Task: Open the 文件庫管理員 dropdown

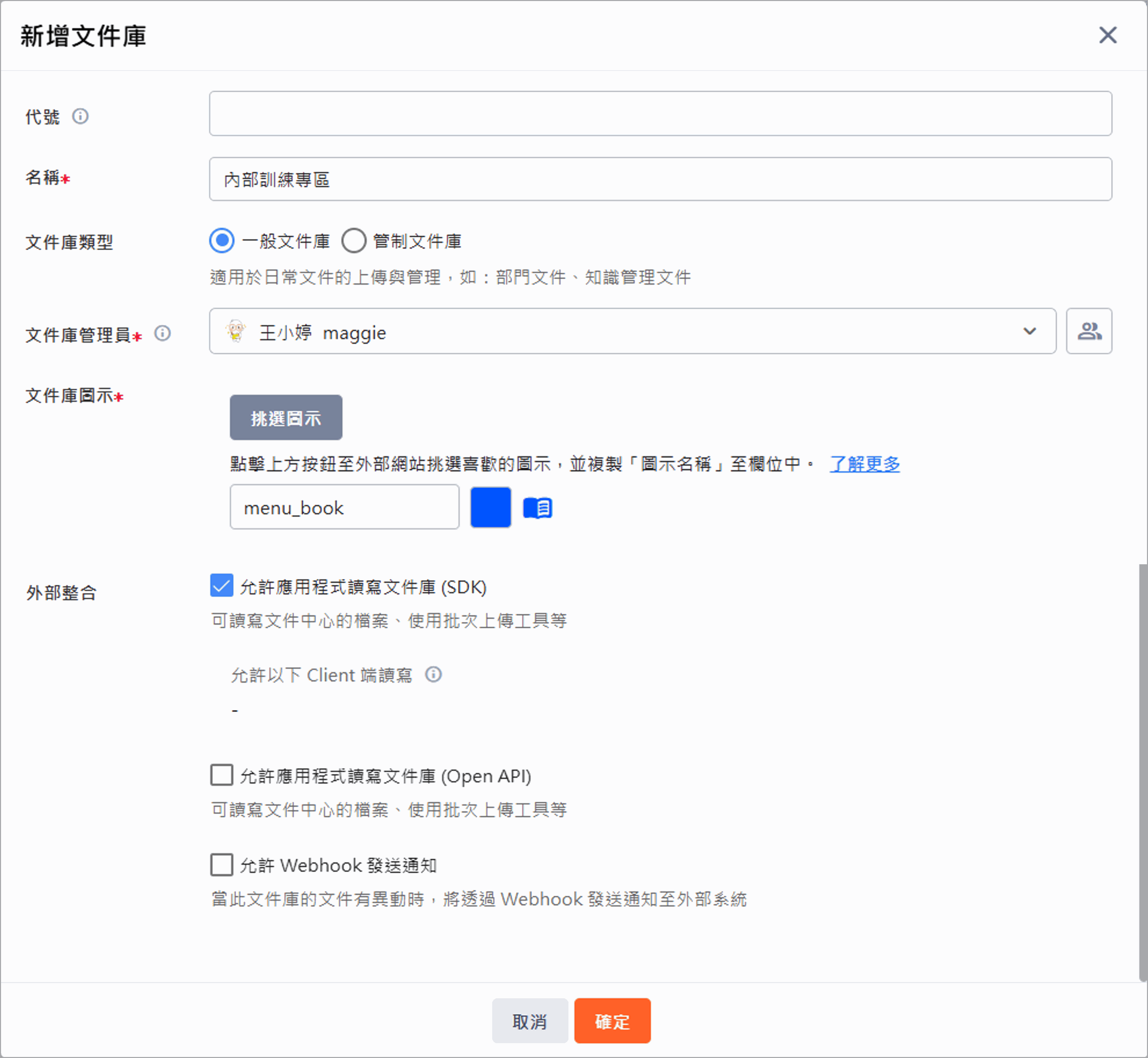Action: pyautogui.click(x=1030, y=331)
